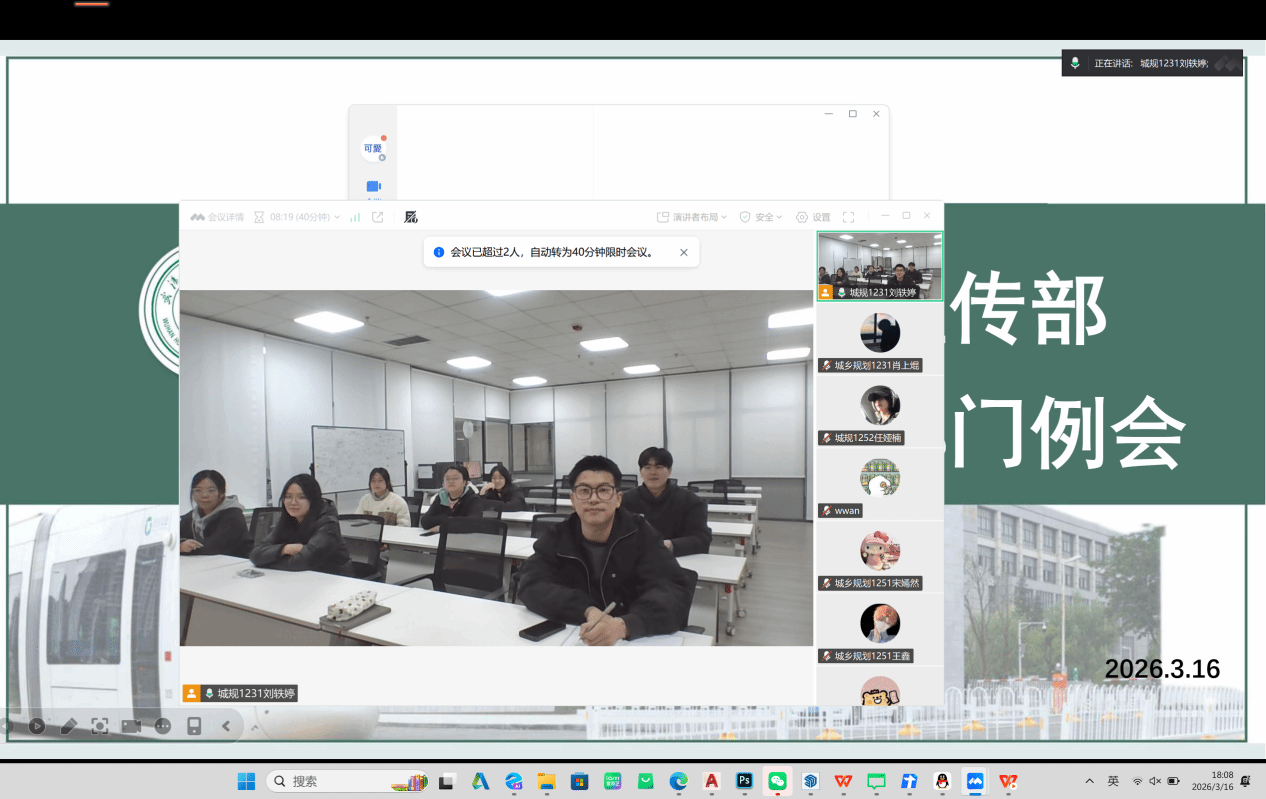The image size is (1266, 799).
Task: Click the share/pop-out arrow icon in meeting toolbar
Action: [x=378, y=217]
